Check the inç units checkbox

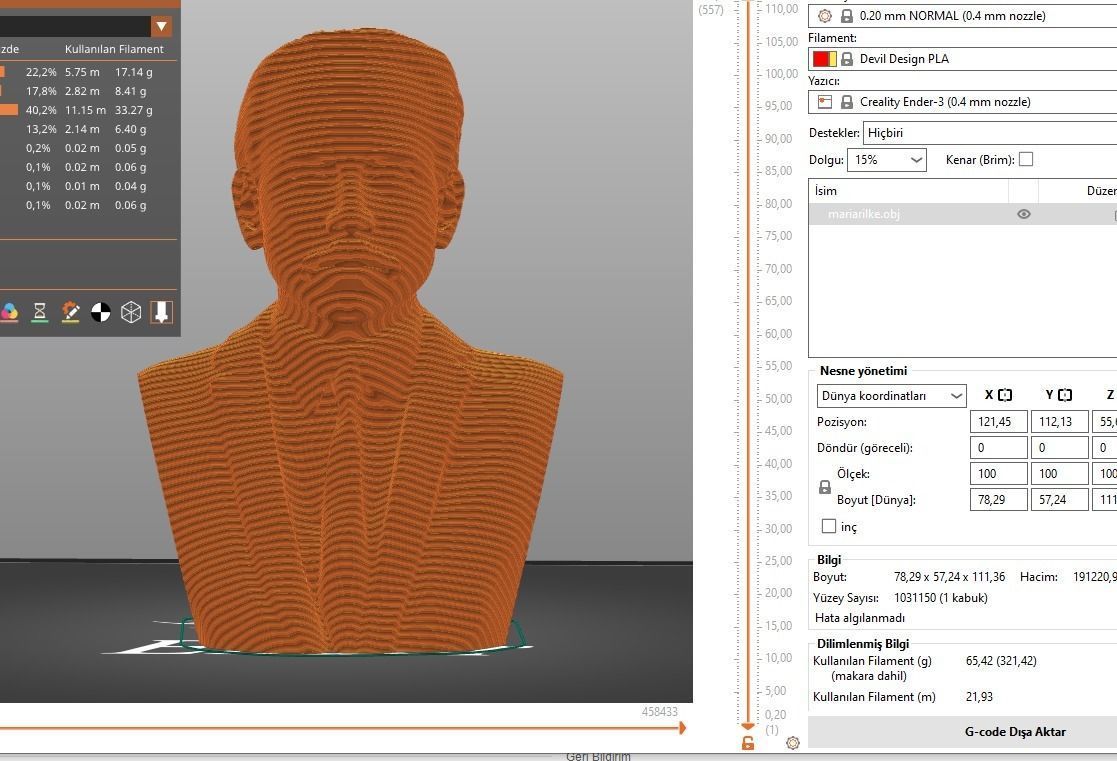coord(828,526)
